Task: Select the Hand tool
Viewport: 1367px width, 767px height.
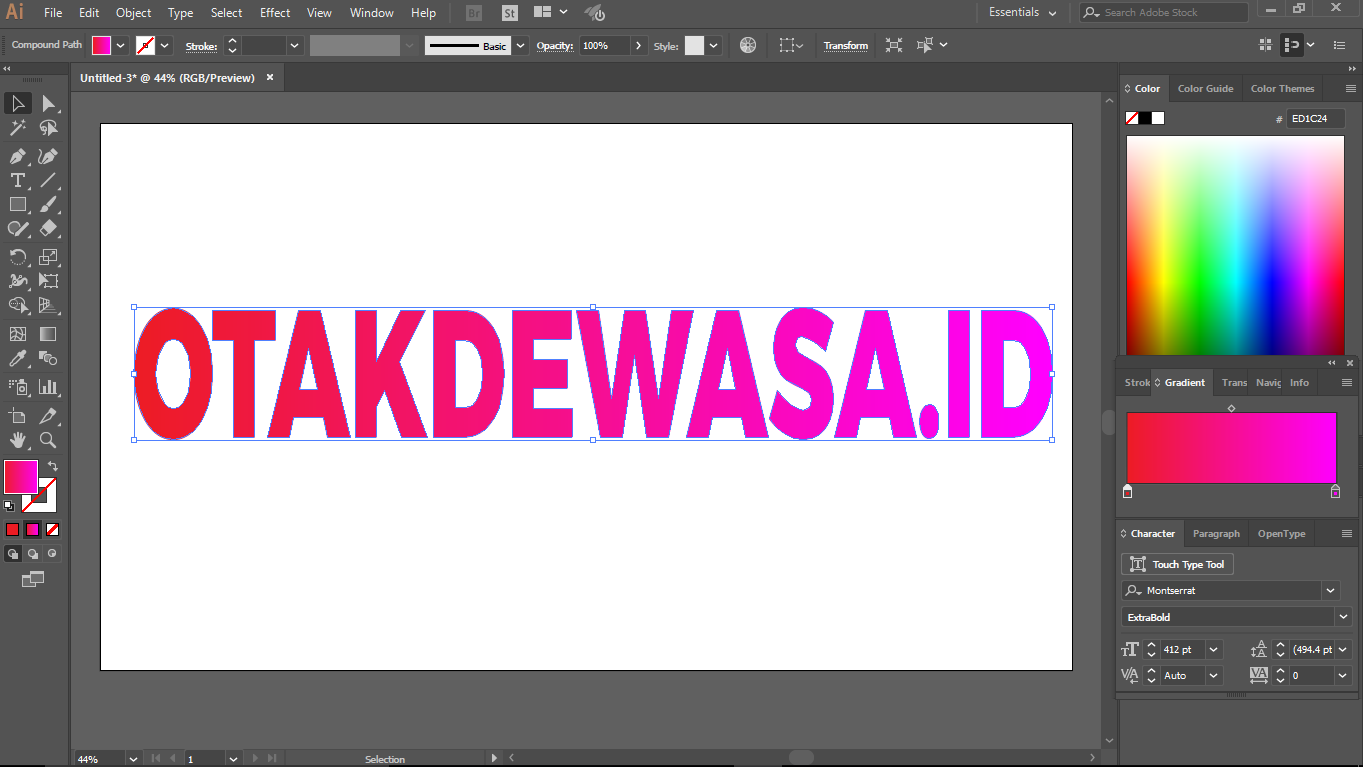Action: pos(18,440)
